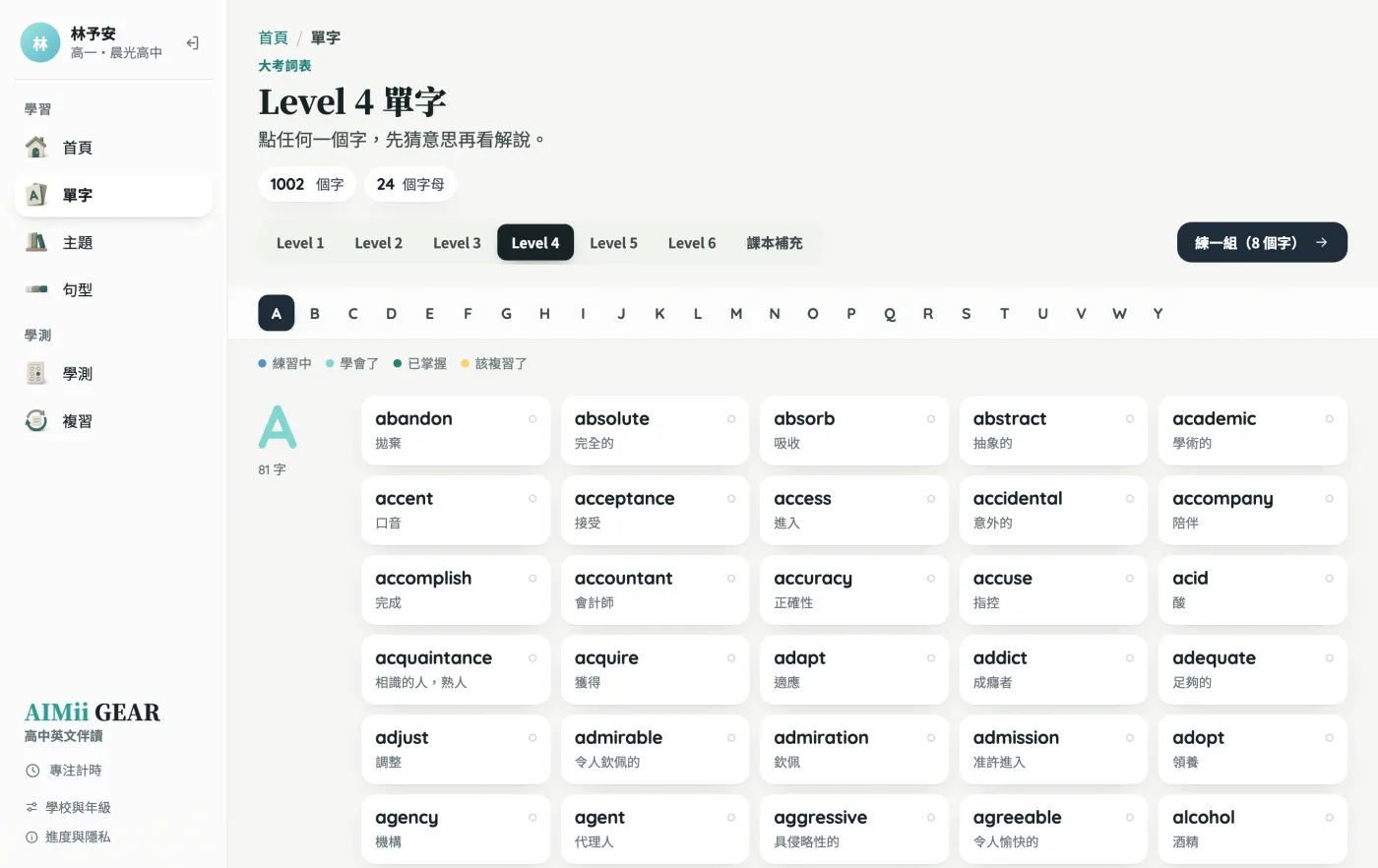Switch to the Level 6 tab
The width and height of the screenshot is (1378, 868).
pyautogui.click(x=692, y=243)
